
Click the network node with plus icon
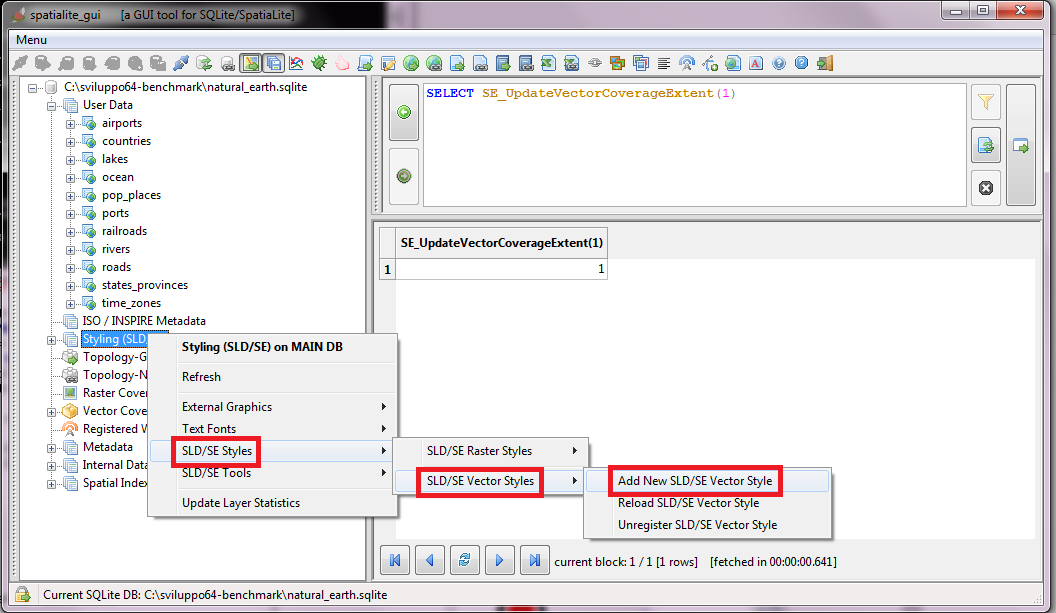(x=710, y=63)
